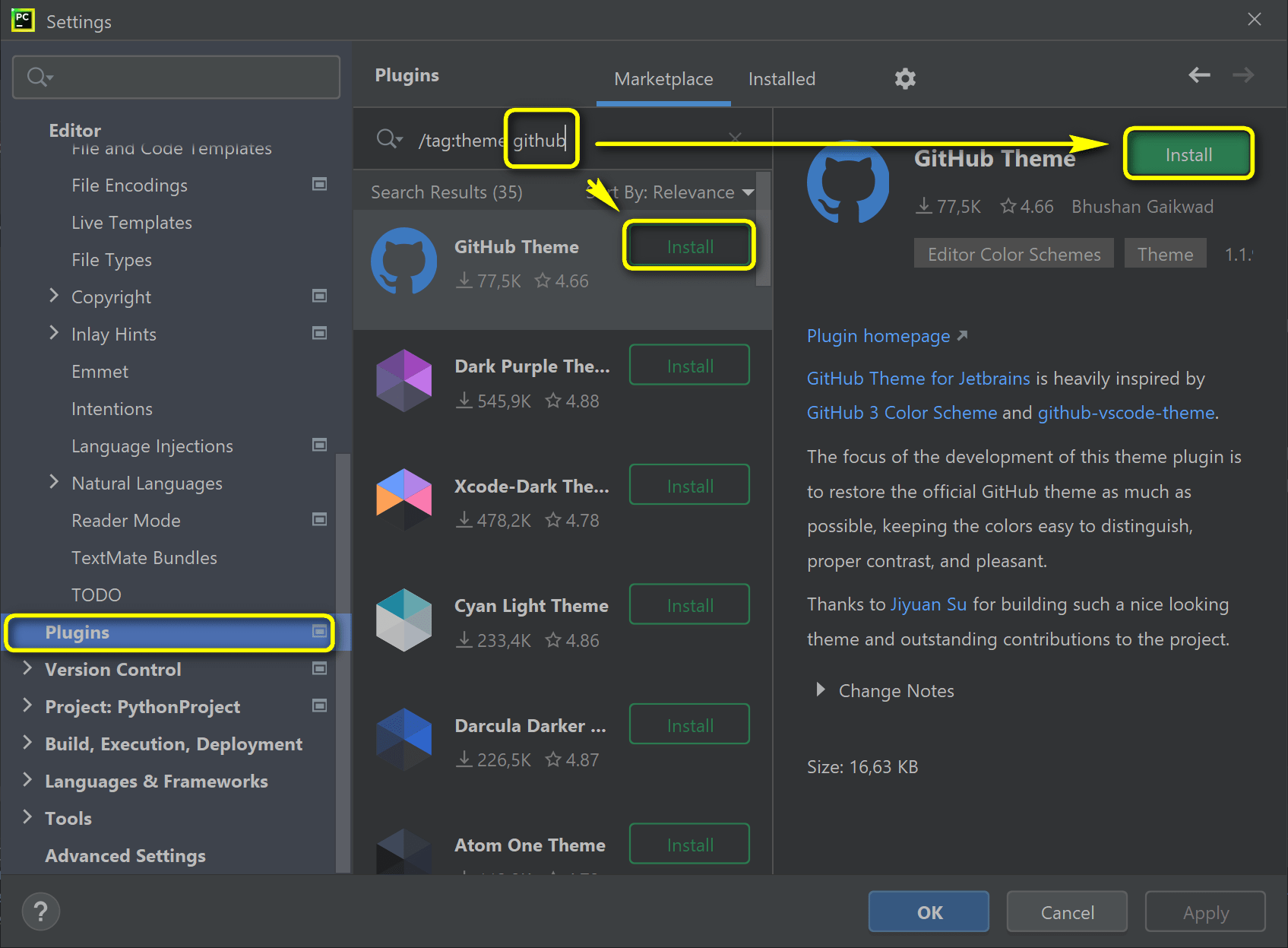Click the Xcode-Dark Theme plugin icon

tap(403, 499)
